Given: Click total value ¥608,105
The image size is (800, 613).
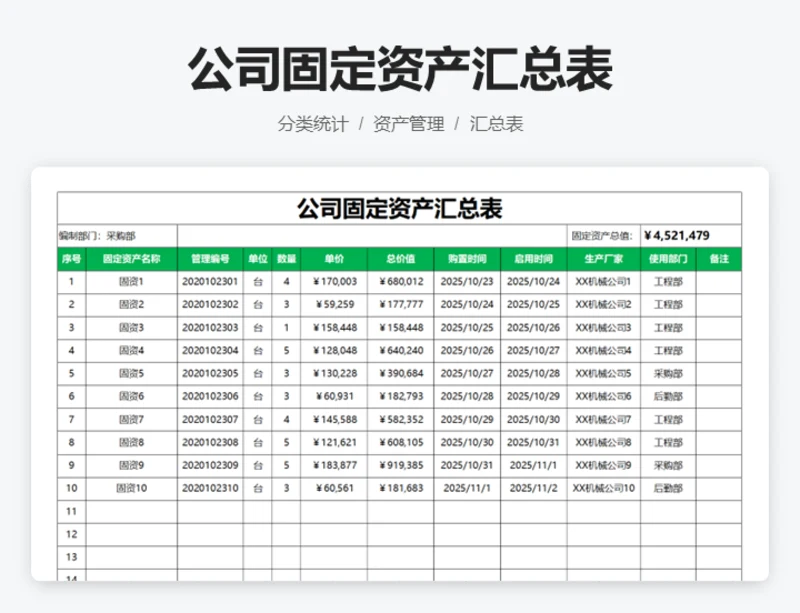Looking at the screenshot, I should click(x=401, y=443).
